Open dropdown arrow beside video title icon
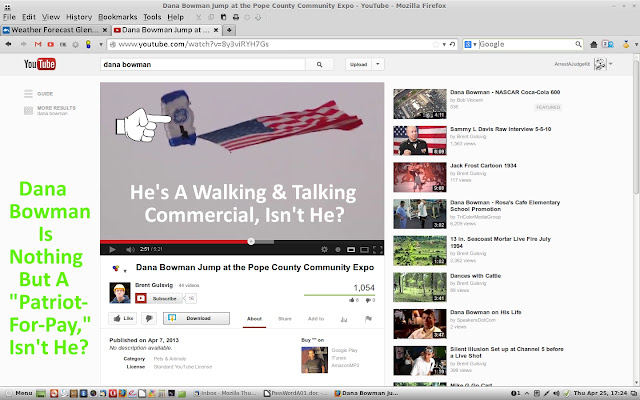Viewport: 640px width, 400px height. (x=125, y=271)
